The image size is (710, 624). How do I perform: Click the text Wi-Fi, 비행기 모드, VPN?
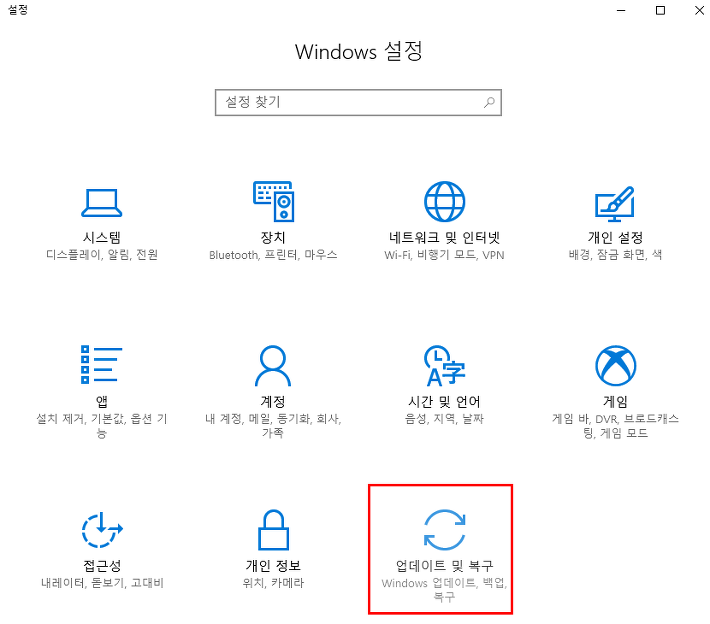(x=444, y=254)
